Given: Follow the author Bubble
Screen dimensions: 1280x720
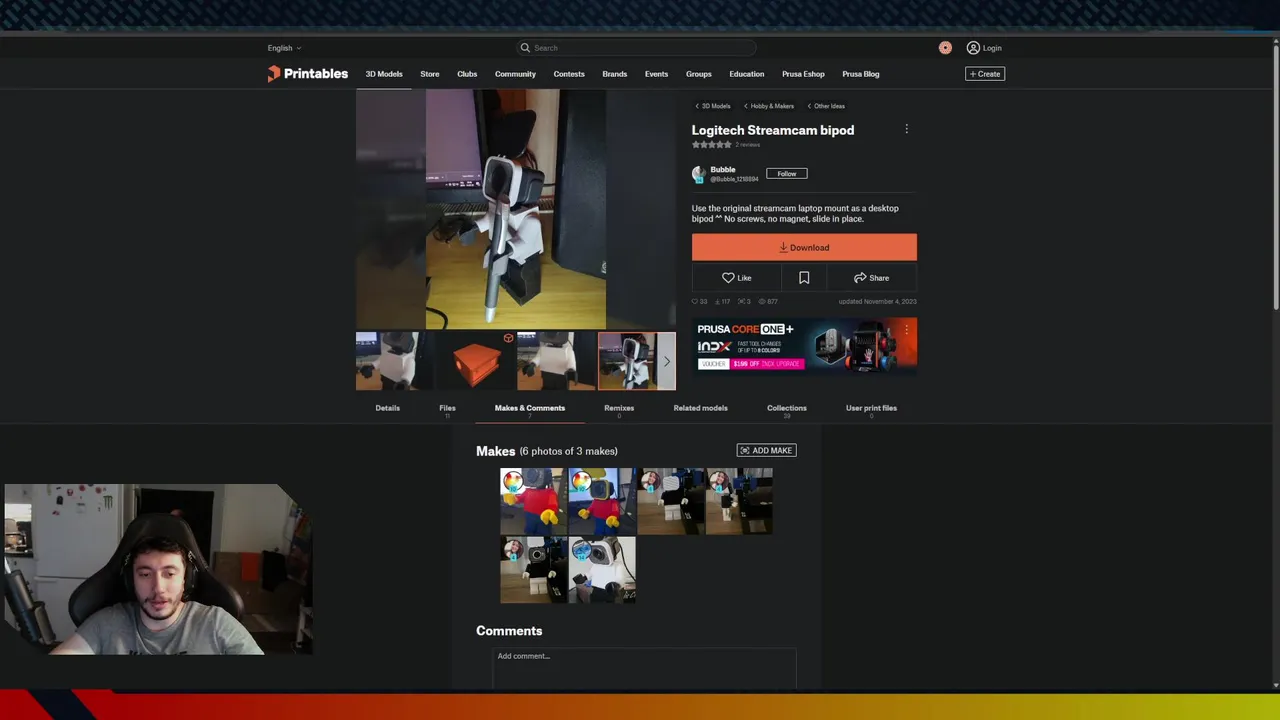Looking at the screenshot, I should [787, 174].
